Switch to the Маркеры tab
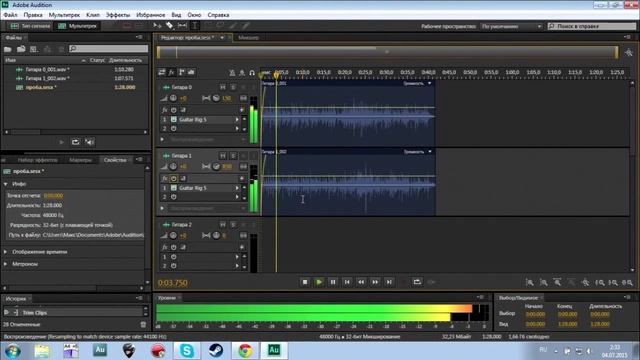Image resolution: width=640 pixels, height=360 pixels. tap(80, 160)
